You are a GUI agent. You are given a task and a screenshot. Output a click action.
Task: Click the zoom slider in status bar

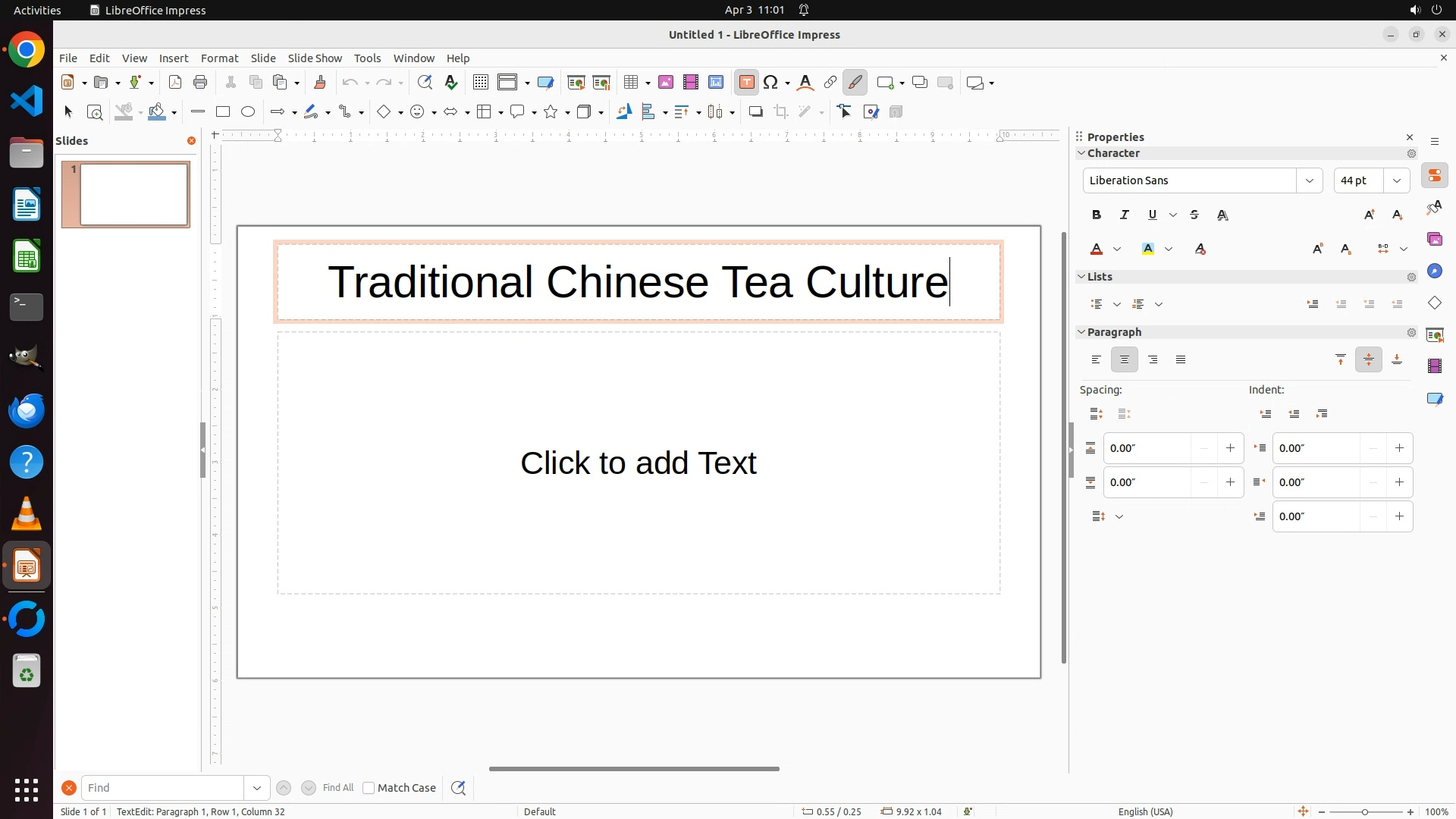pyautogui.click(x=1364, y=812)
